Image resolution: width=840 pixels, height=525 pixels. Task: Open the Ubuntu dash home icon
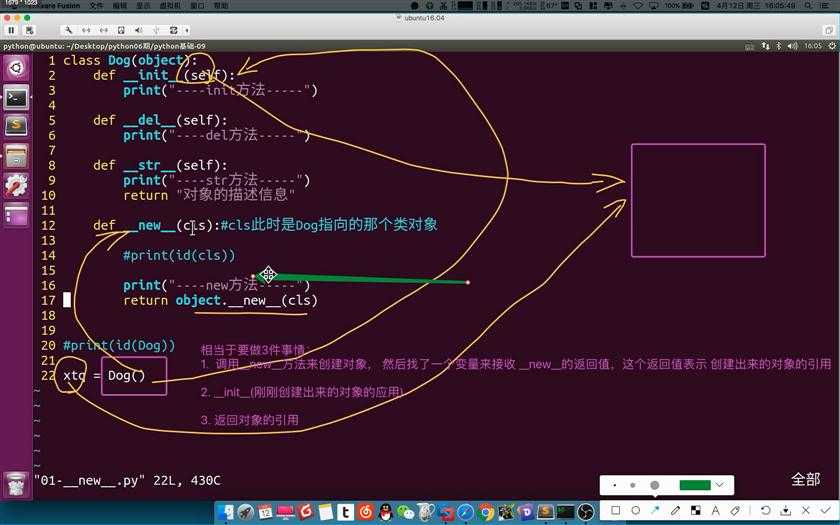(x=16, y=68)
